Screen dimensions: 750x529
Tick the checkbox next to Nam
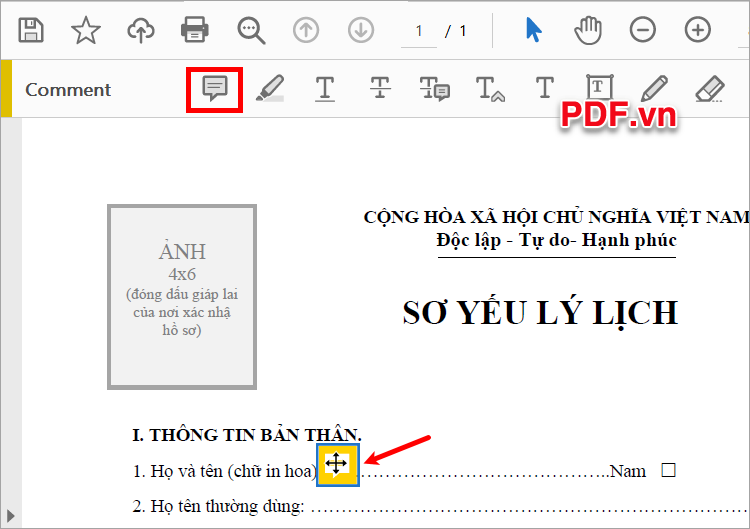point(668,470)
